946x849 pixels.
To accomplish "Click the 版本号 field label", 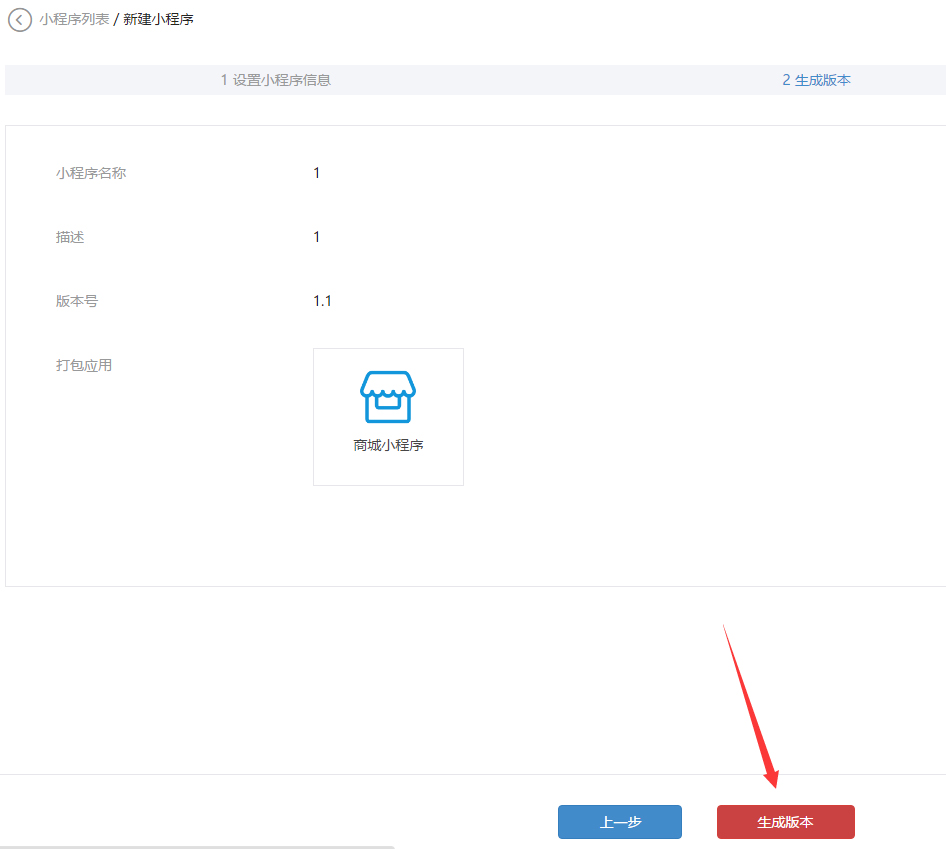I will [x=77, y=301].
